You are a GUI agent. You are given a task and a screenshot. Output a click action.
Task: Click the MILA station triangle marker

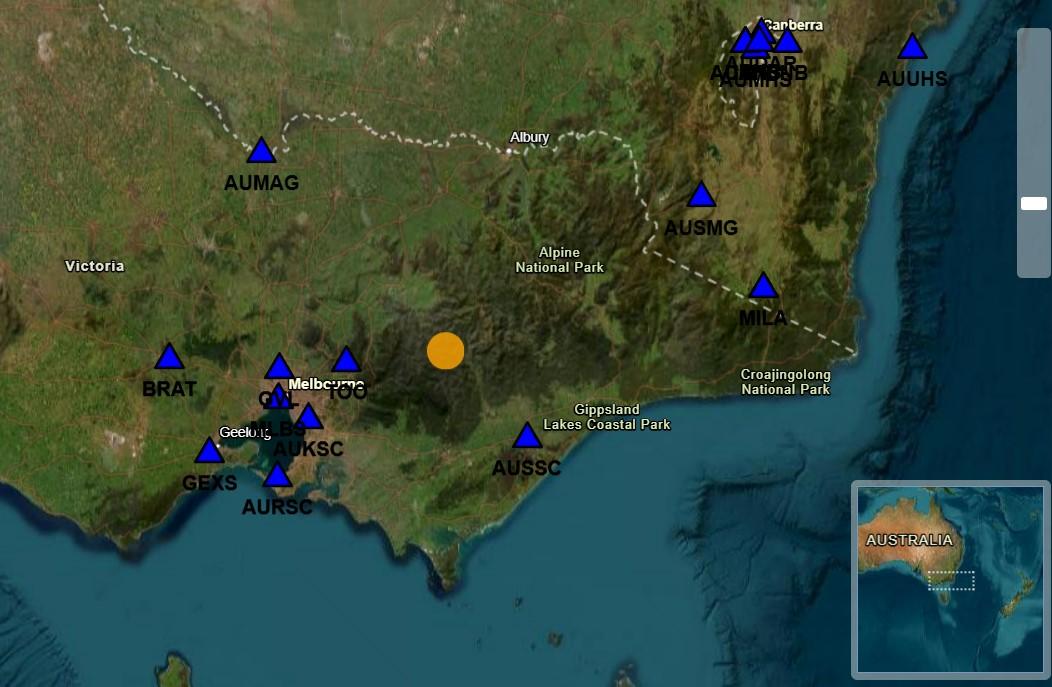(763, 287)
